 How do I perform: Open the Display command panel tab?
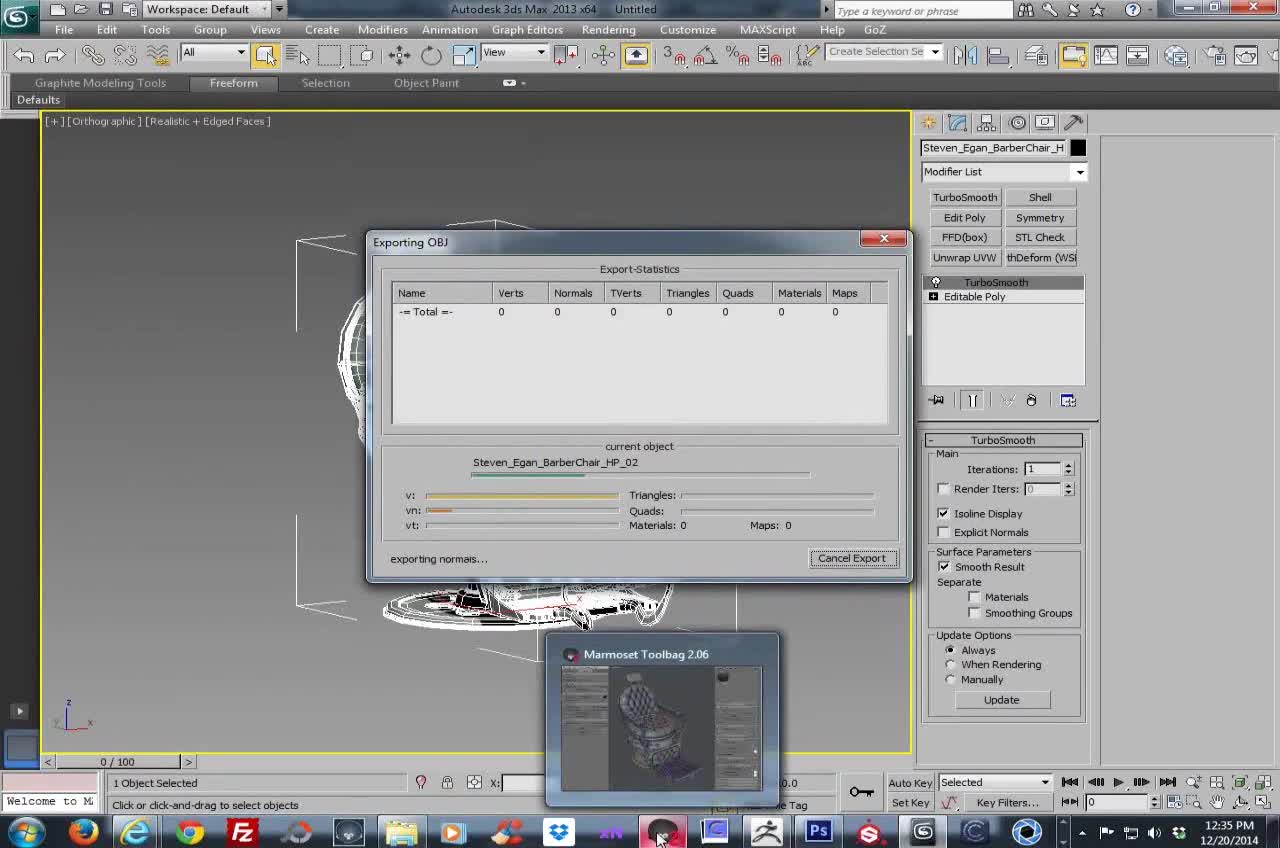1045,122
